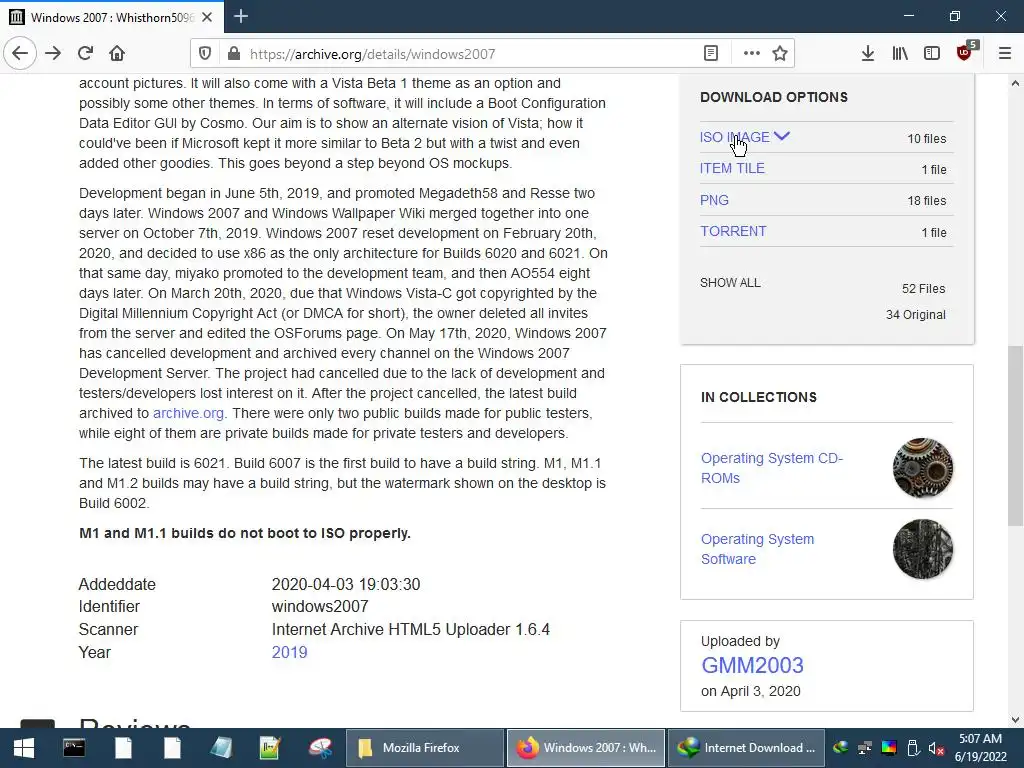The image size is (1024, 768).
Task: Close the Windows 2007 tab
Action: [207, 17]
